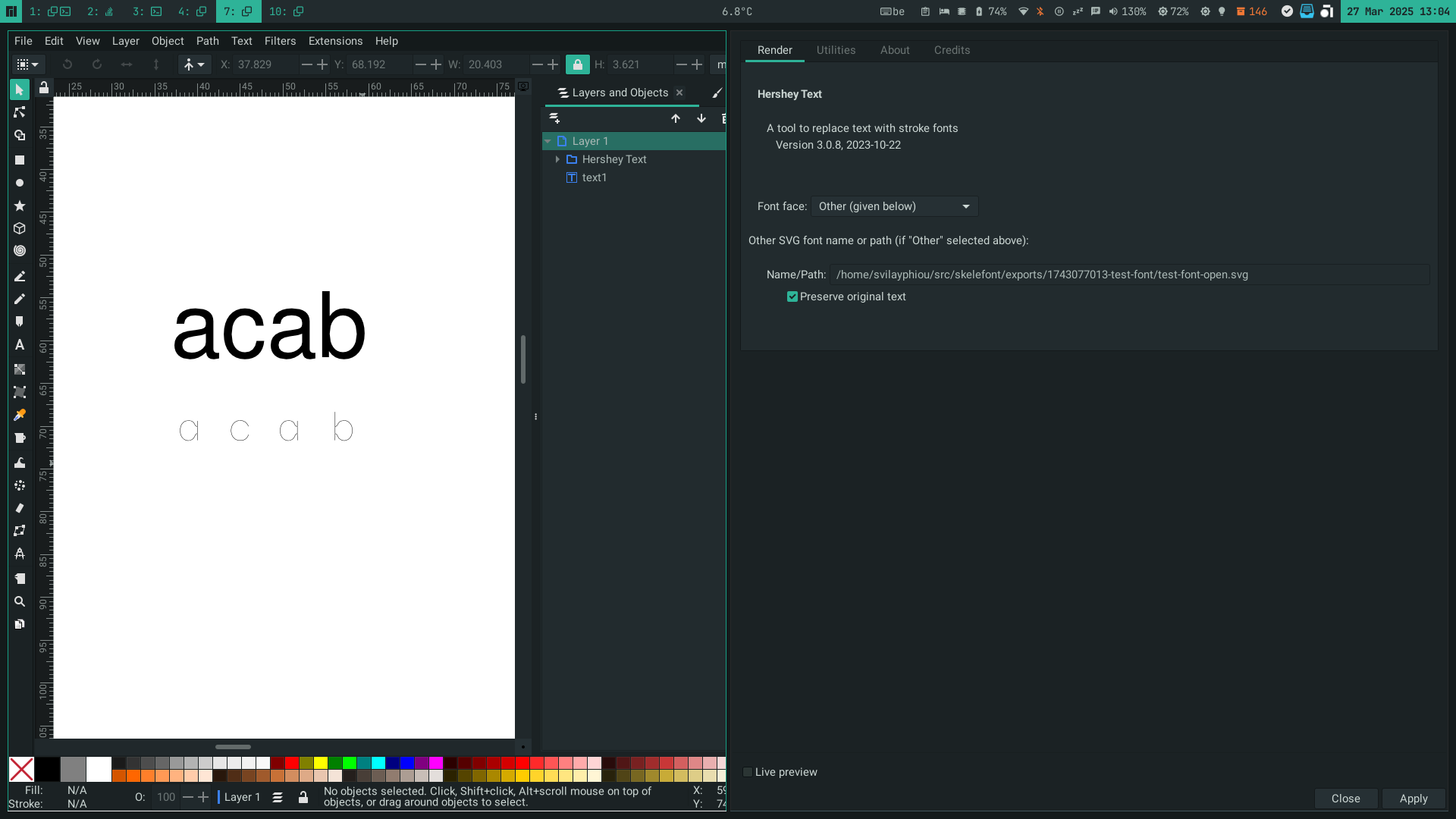Open the select-all options dropdown
Image resolution: width=1456 pixels, height=819 pixels.
point(27,64)
